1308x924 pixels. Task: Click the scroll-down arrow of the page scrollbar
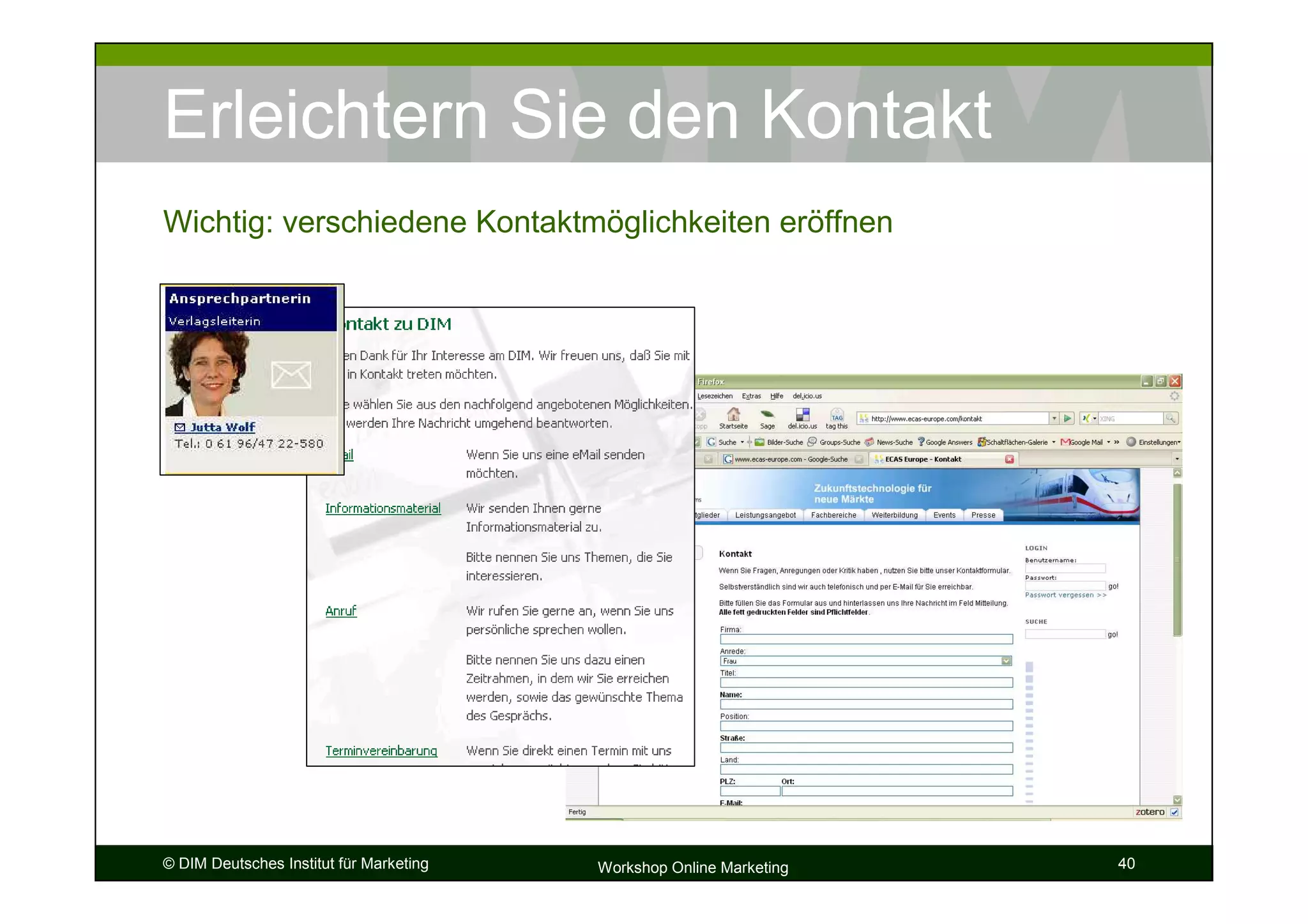click(x=1177, y=800)
